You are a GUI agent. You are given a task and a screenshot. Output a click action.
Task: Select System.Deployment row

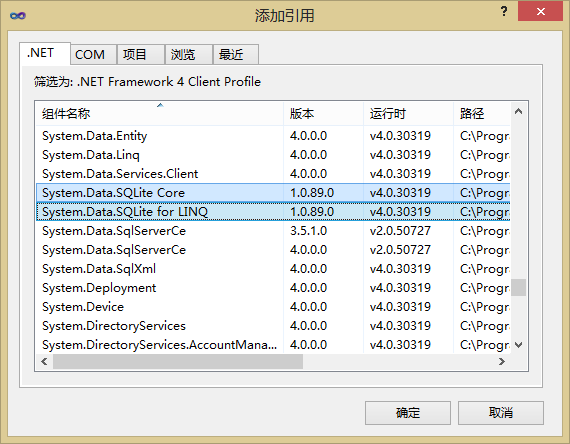(273, 288)
